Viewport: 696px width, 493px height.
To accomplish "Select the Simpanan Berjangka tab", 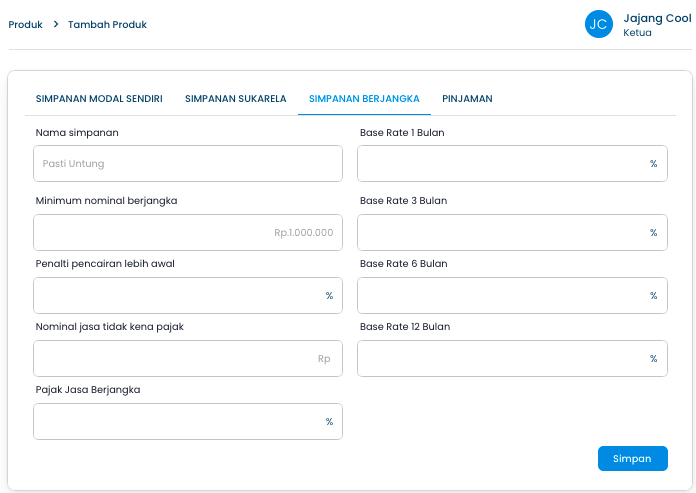I will [364, 99].
